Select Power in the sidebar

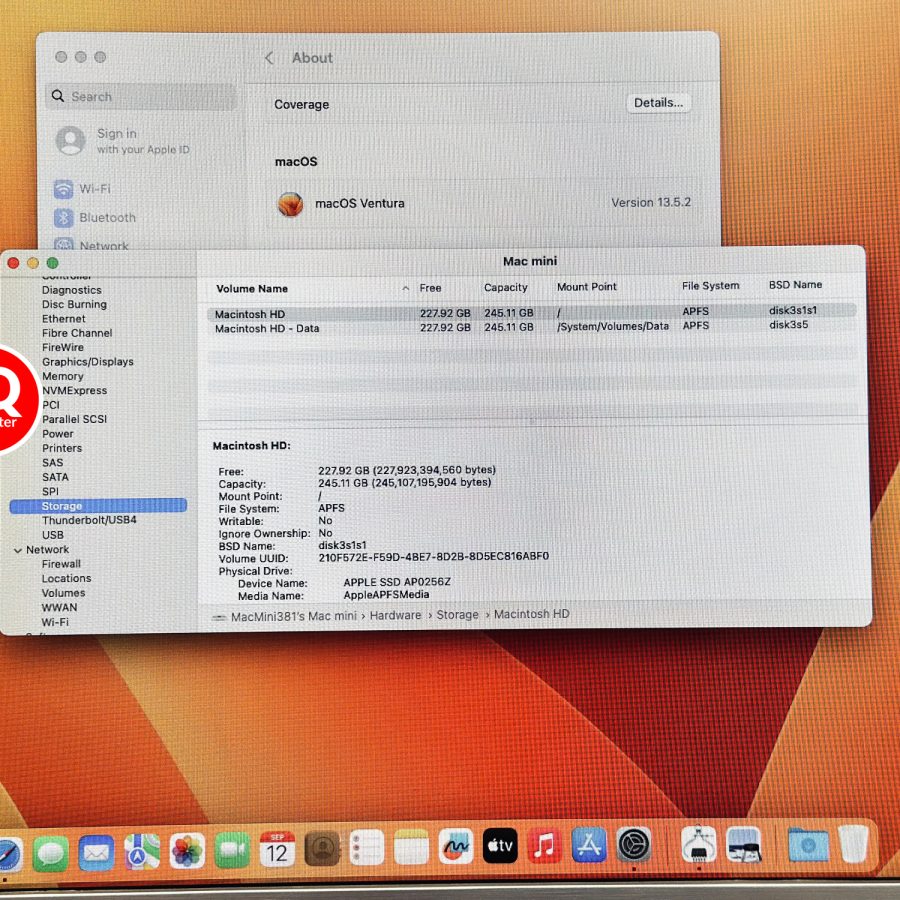(58, 434)
